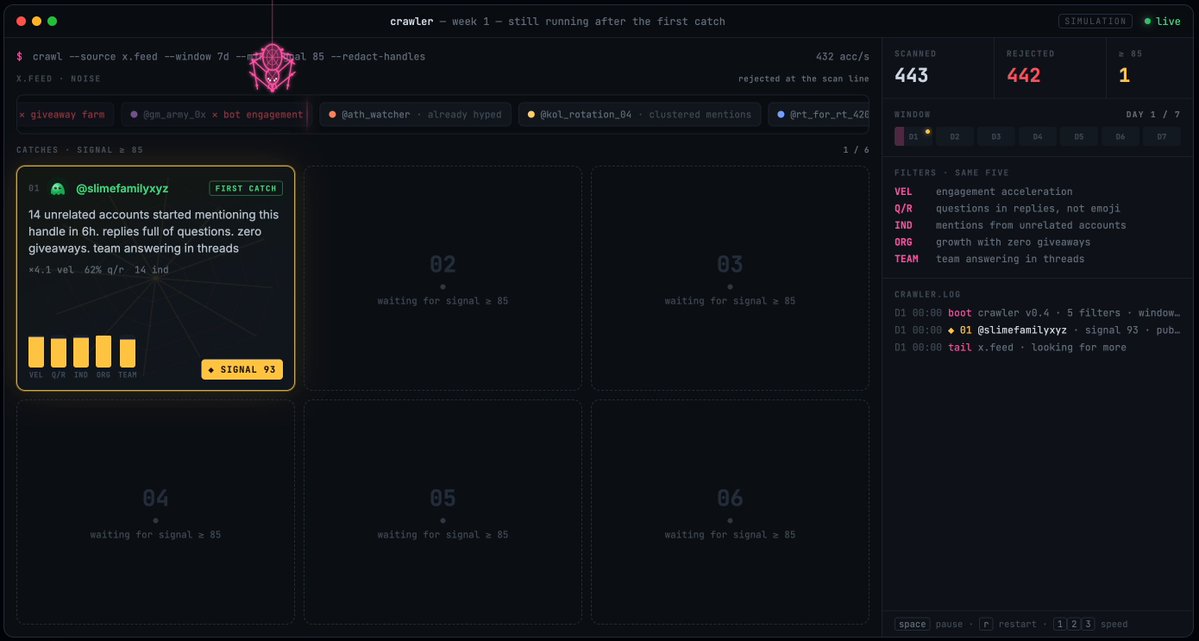Click the @gm_army_0x bot engagement chip
The width and height of the screenshot is (1199, 641).
pyautogui.click(x=216, y=115)
